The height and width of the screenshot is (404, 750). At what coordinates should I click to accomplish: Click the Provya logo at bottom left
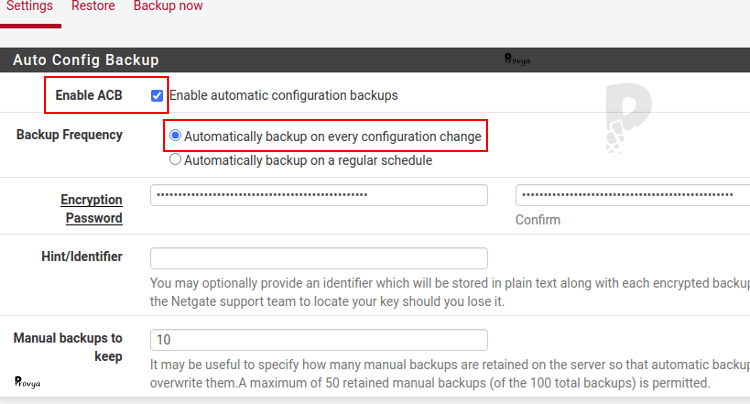click(x=27, y=381)
